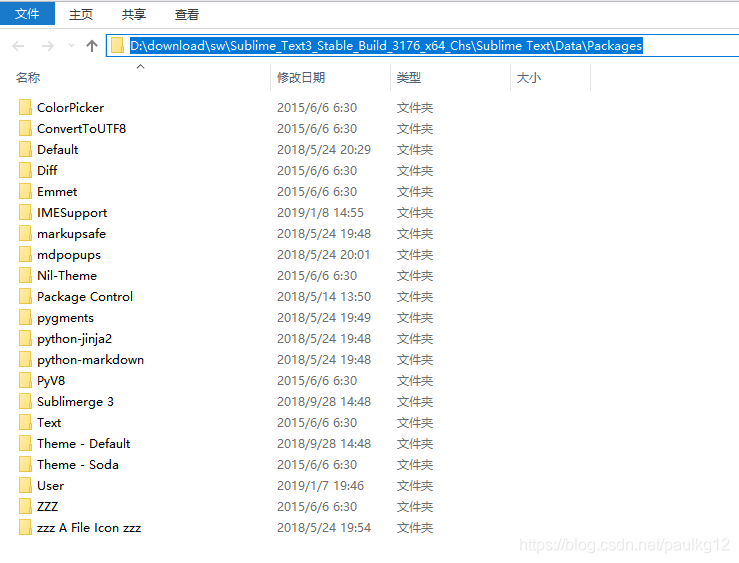739x563 pixels.
Task: Click date 2019/1/7 19:46 of User
Action: pyautogui.click(x=320, y=486)
